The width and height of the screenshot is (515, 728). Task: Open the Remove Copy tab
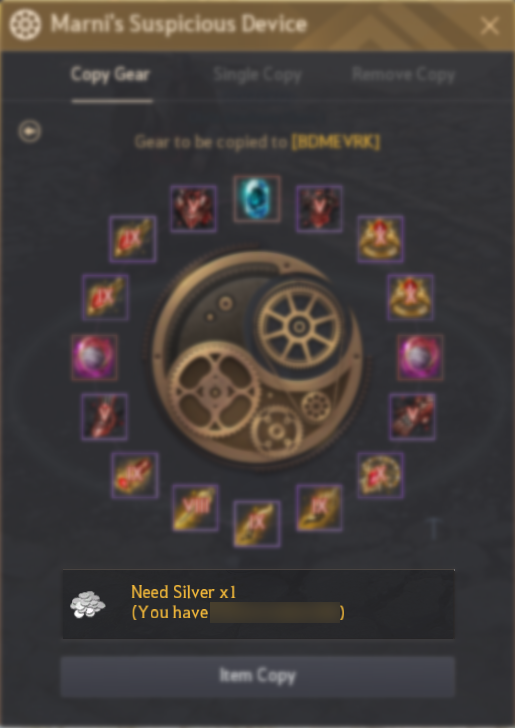point(403,74)
